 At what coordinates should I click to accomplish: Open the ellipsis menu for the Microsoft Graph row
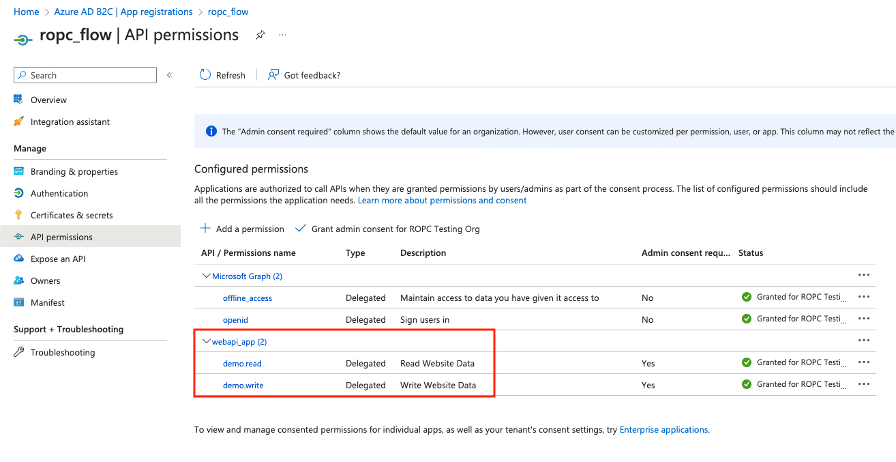(x=864, y=275)
